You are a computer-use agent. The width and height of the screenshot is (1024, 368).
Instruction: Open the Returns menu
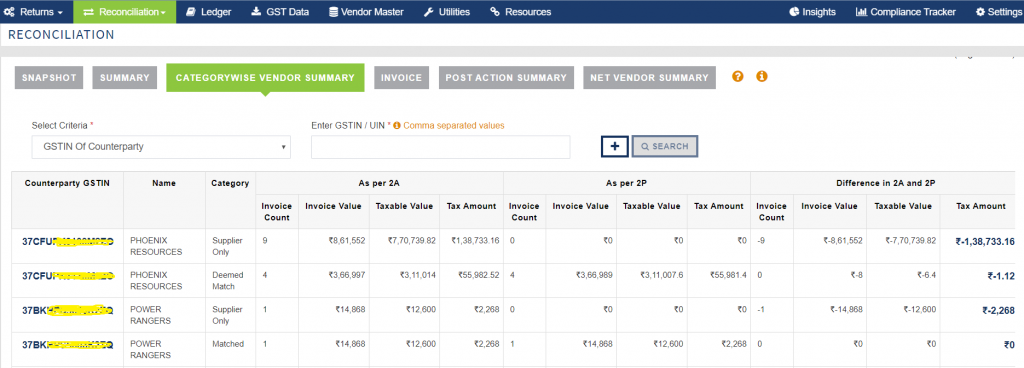33,12
